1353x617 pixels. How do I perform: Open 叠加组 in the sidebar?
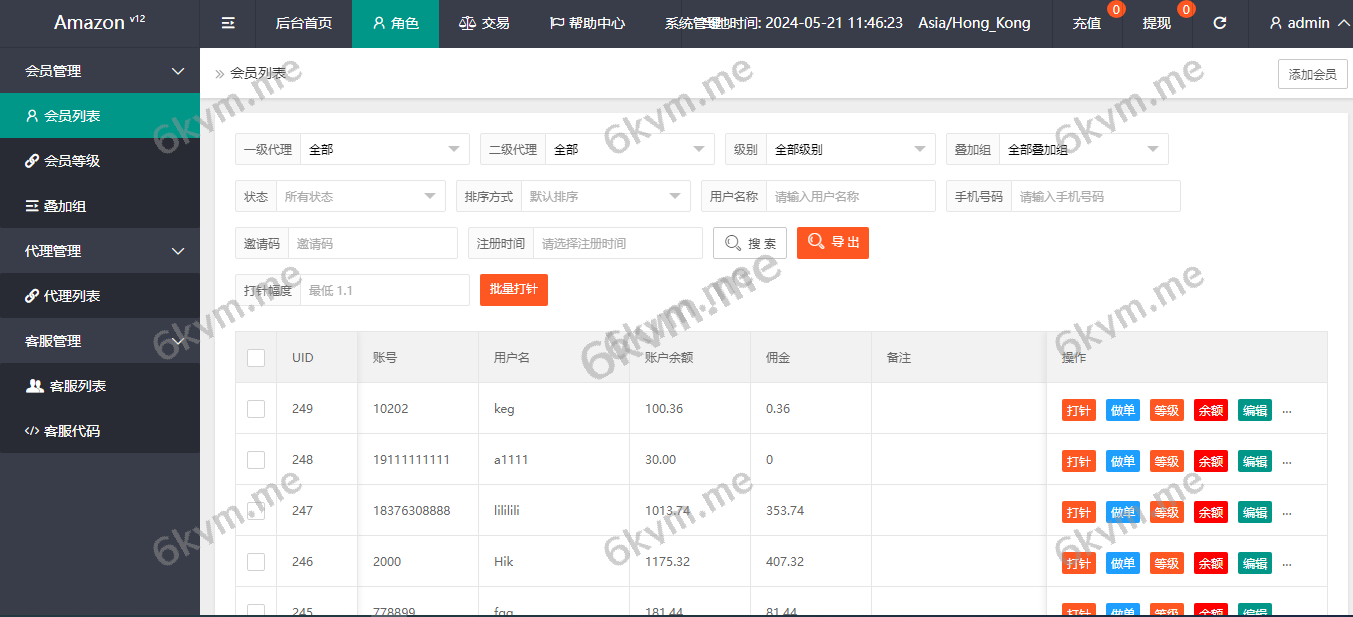[x=64, y=206]
